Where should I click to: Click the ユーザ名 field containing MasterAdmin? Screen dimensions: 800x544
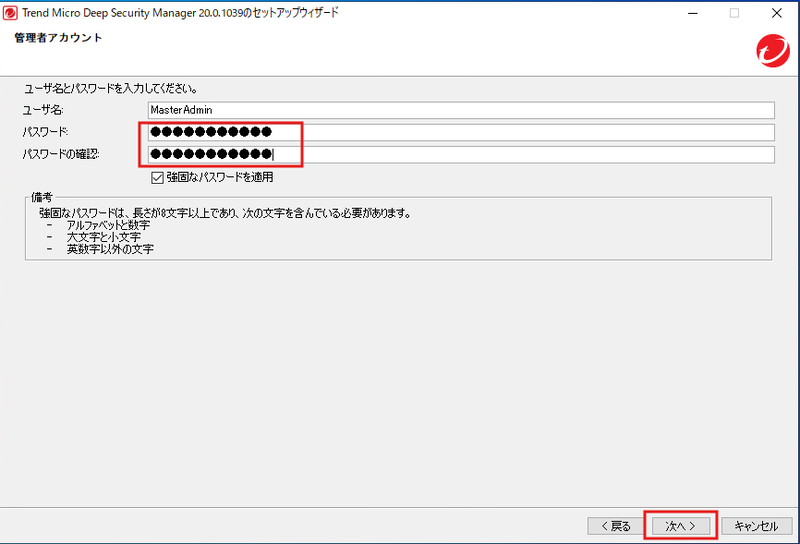pos(461,110)
